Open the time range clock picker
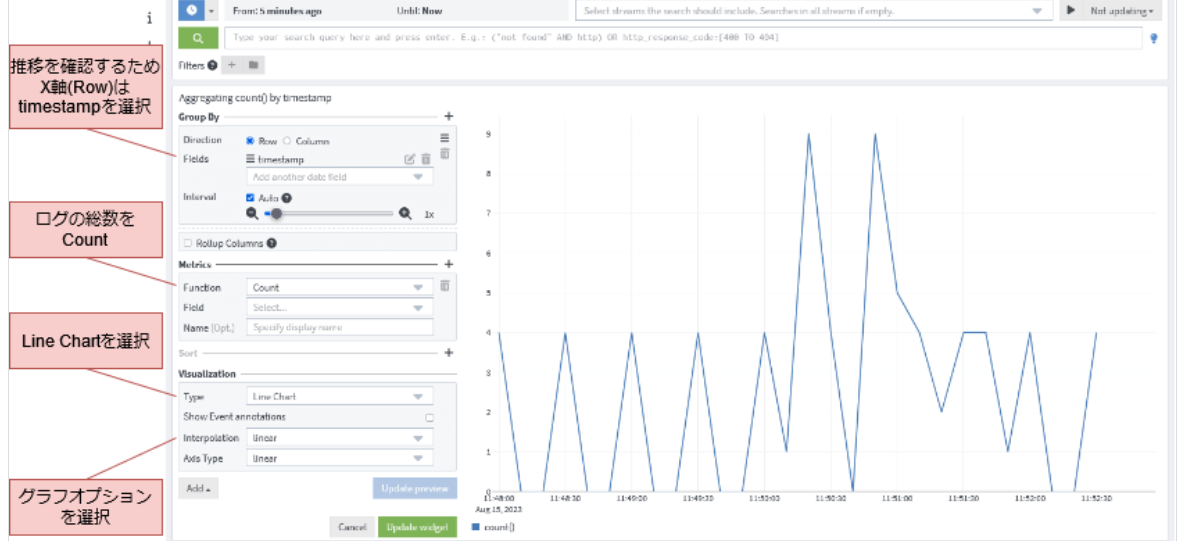The height and width of the screenshot is (541, 1180). pyautogui.click(x=190, y=10)
